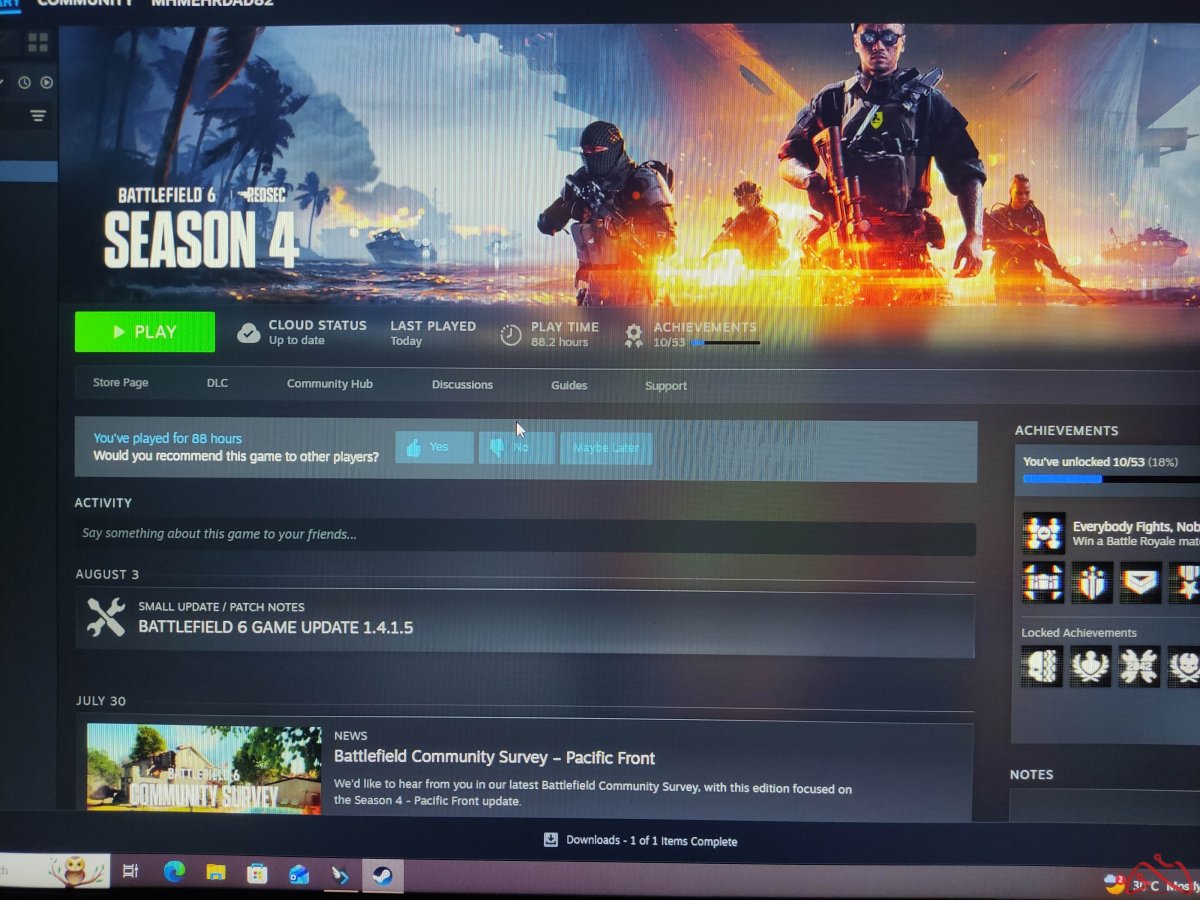Click the "You've played for 88 hours" text
This screenshot has height=900, width=1200.
167,438
